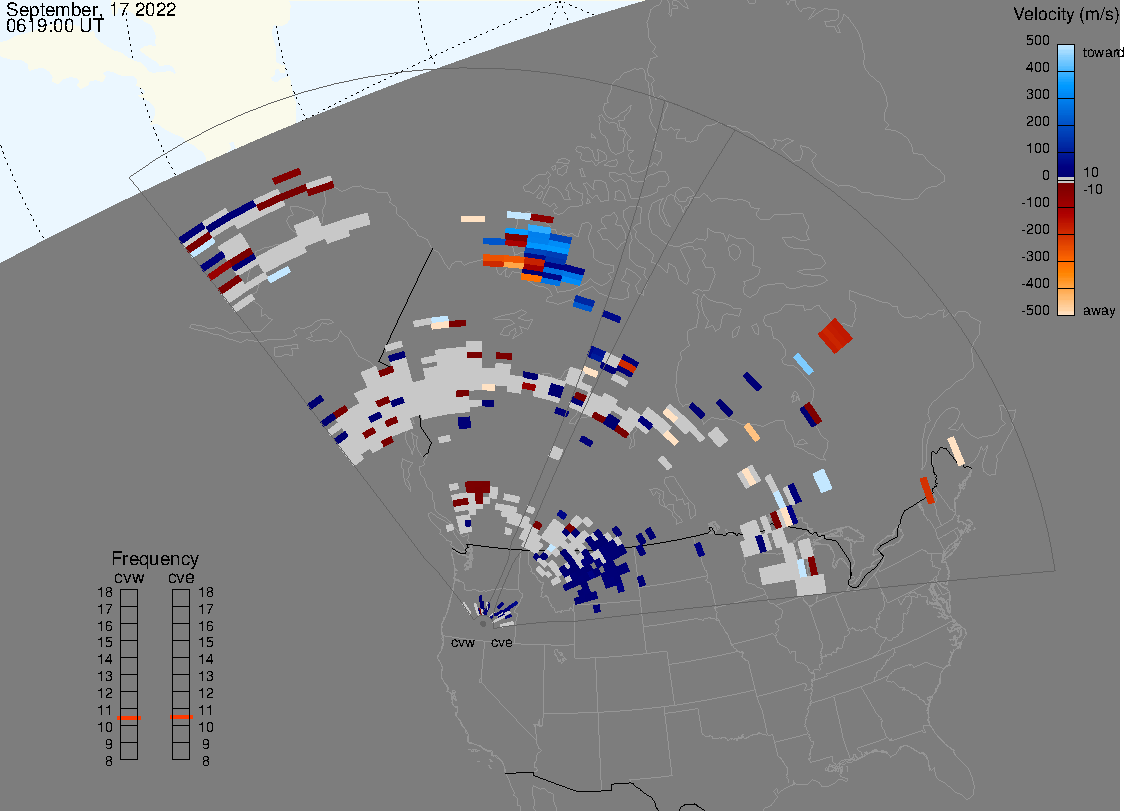This screenshot has width=1124, height=811.
Task: Click the 0 tick label on the velocity scale
Action: [x=1045, y=176]
